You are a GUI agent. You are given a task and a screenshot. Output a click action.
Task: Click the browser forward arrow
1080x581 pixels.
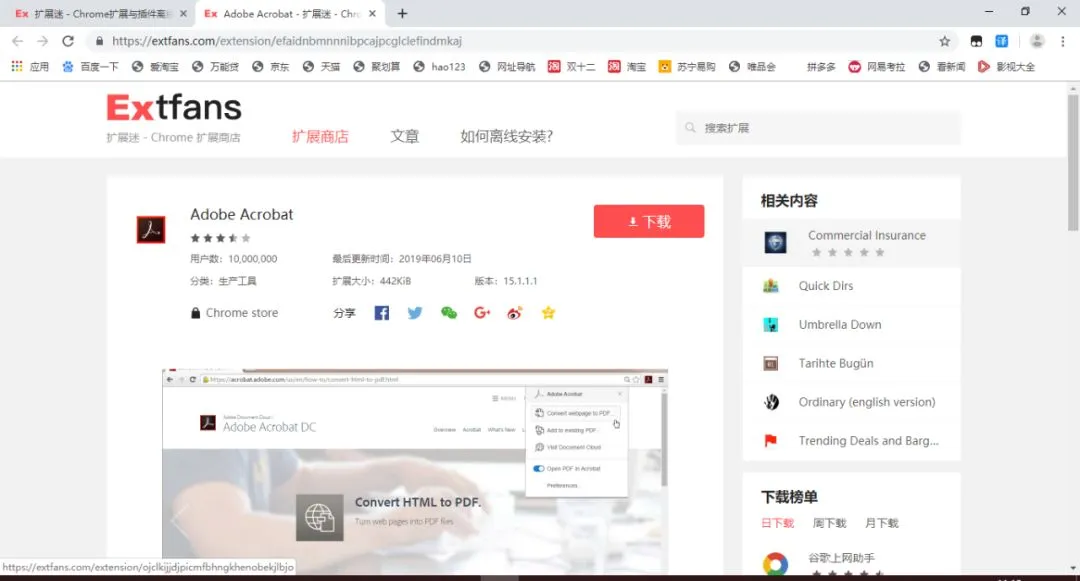click(x=43, y=41)
